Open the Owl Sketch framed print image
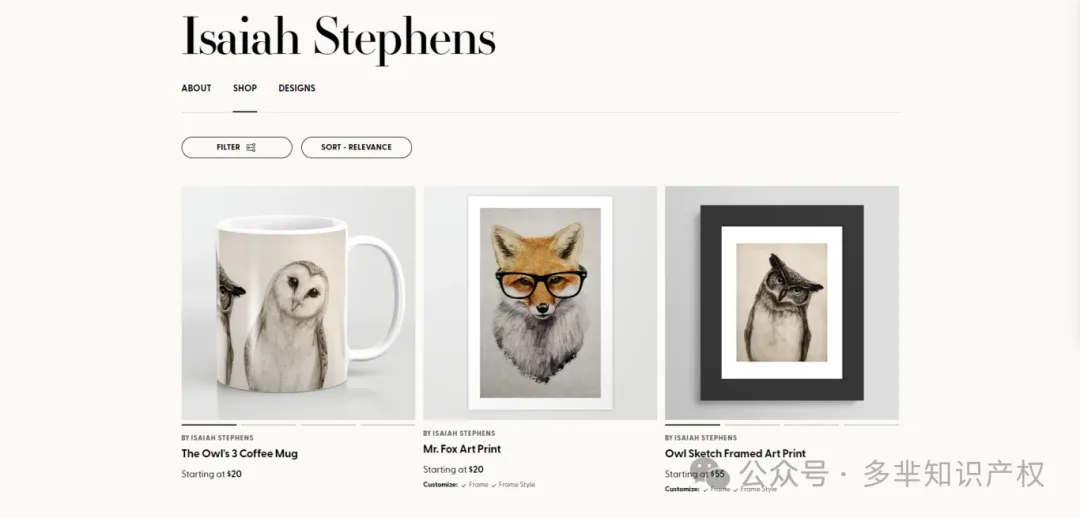This screenshot has width=1080, height=518. coord(782,303)
